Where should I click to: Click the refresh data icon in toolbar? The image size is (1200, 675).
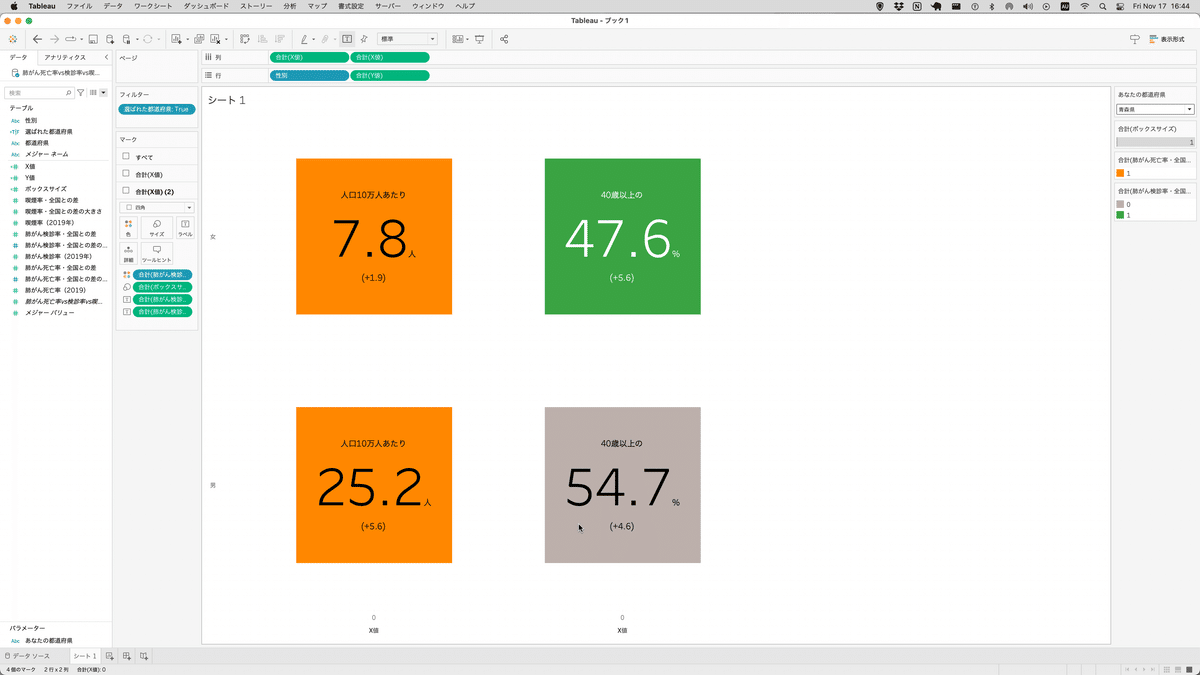[x=147, y=39]
